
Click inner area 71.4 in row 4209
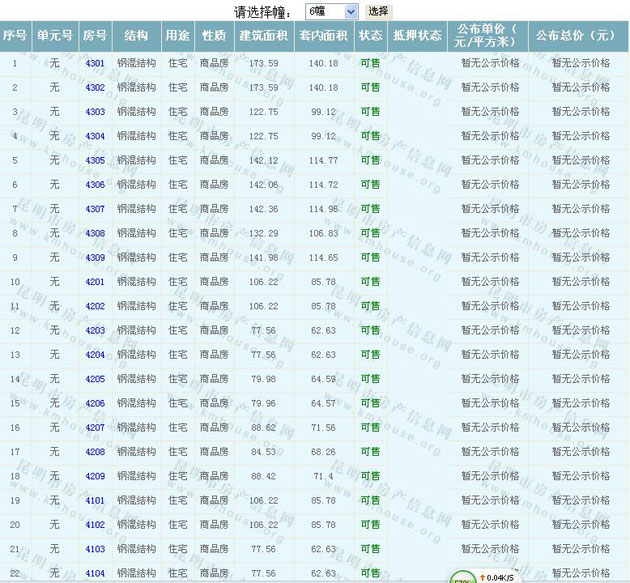pyautogui.click(x=323, y=477)
